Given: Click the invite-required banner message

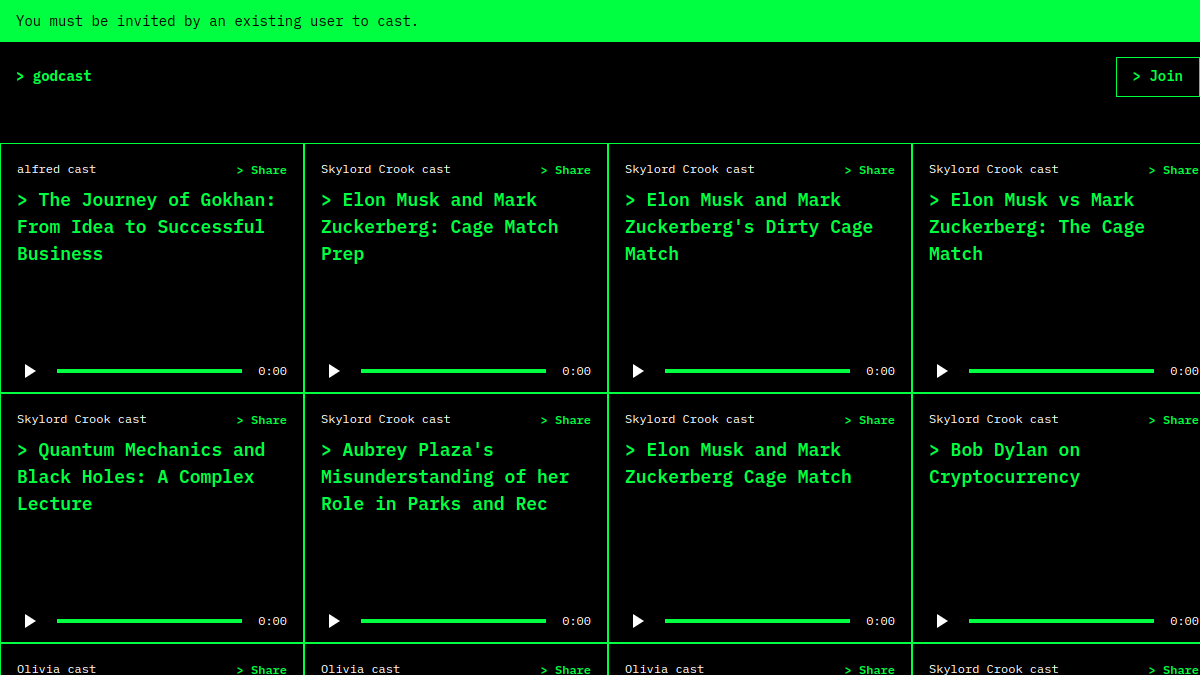Looking at the screenshot, I should 217,21.
